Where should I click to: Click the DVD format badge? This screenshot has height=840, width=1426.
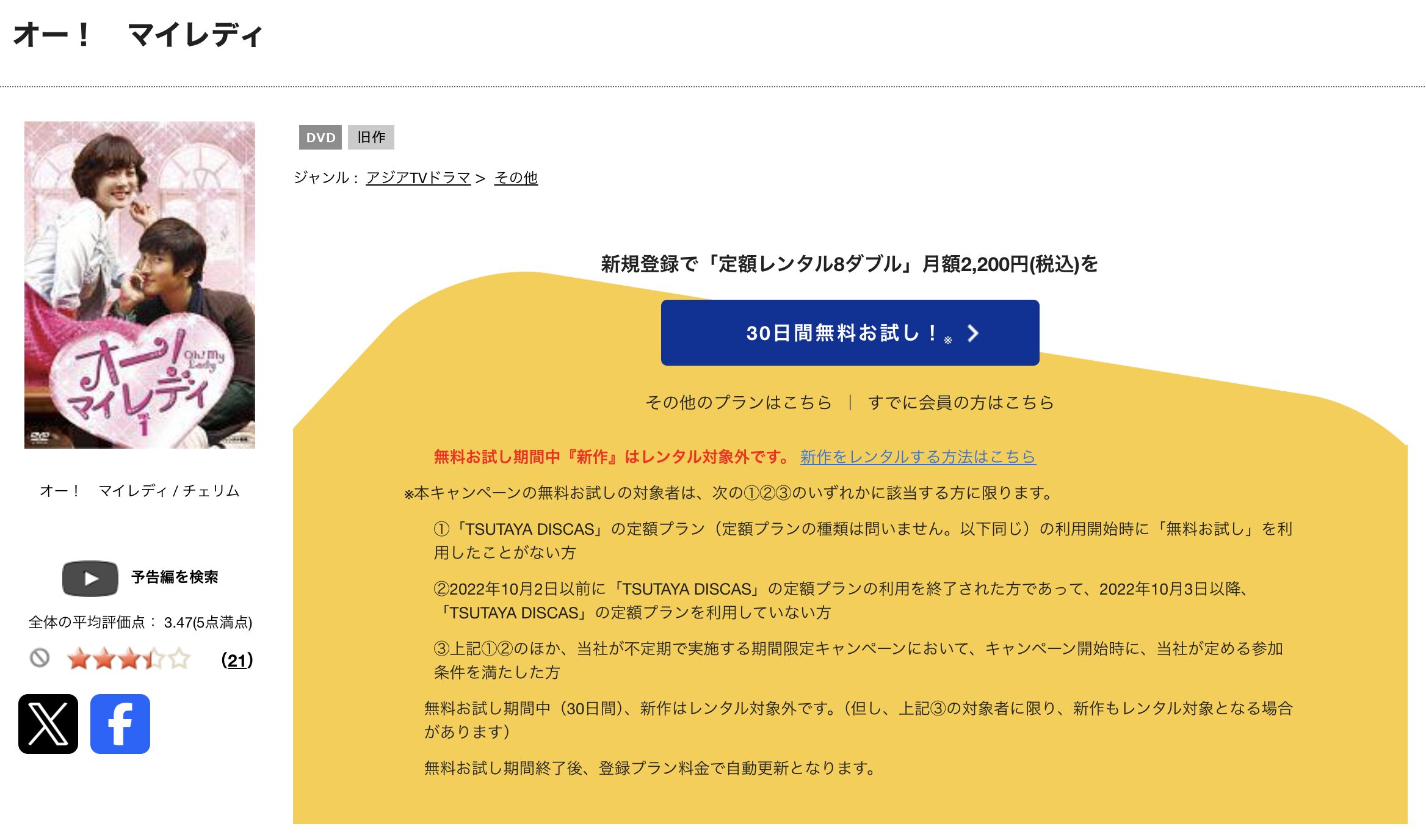click(x=320, y=137)
